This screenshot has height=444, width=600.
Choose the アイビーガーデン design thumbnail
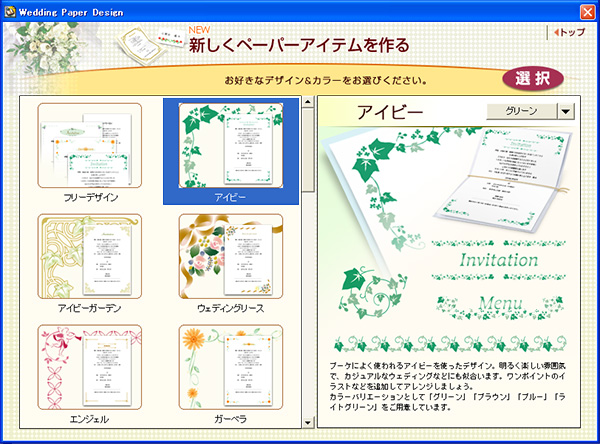click(90, 256)
